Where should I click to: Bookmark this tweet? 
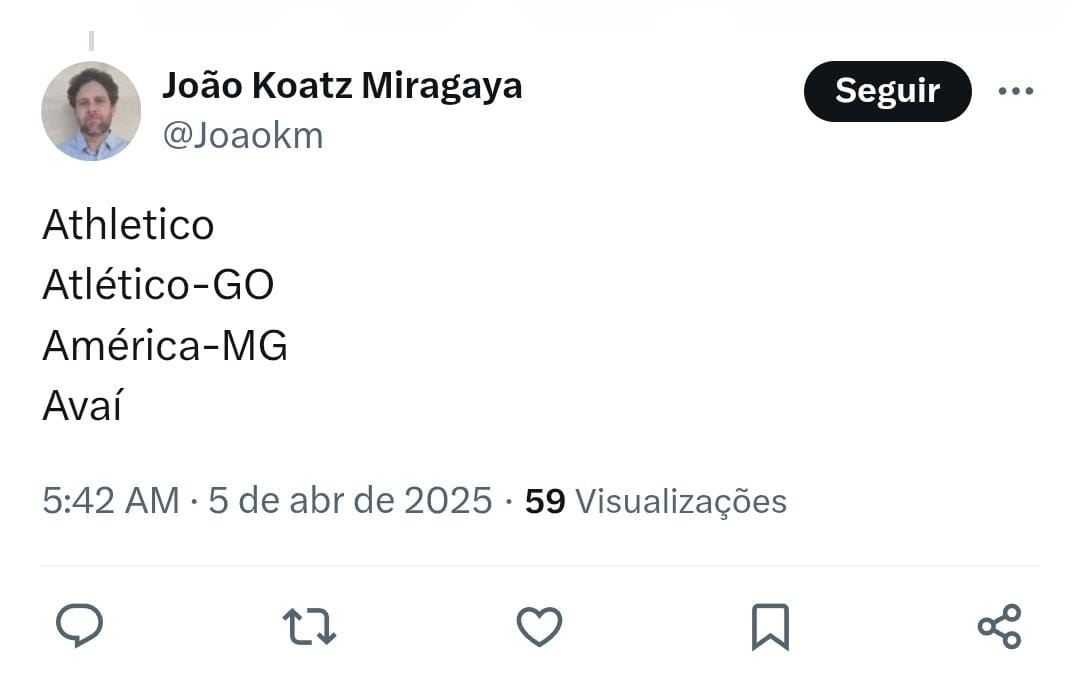770,627
